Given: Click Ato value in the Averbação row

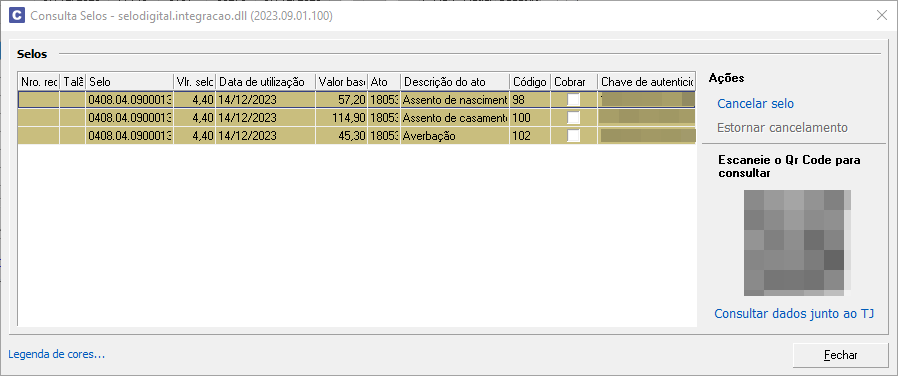Looking at the screenshot, I should coord(384,136).
